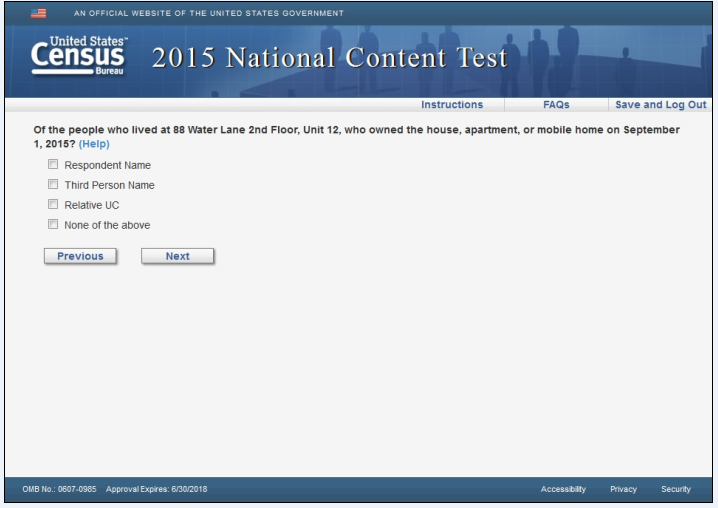Tick the Relative UC checkbox
The width and height of the screenshot is (718, 508).
[x=53, y=204]
